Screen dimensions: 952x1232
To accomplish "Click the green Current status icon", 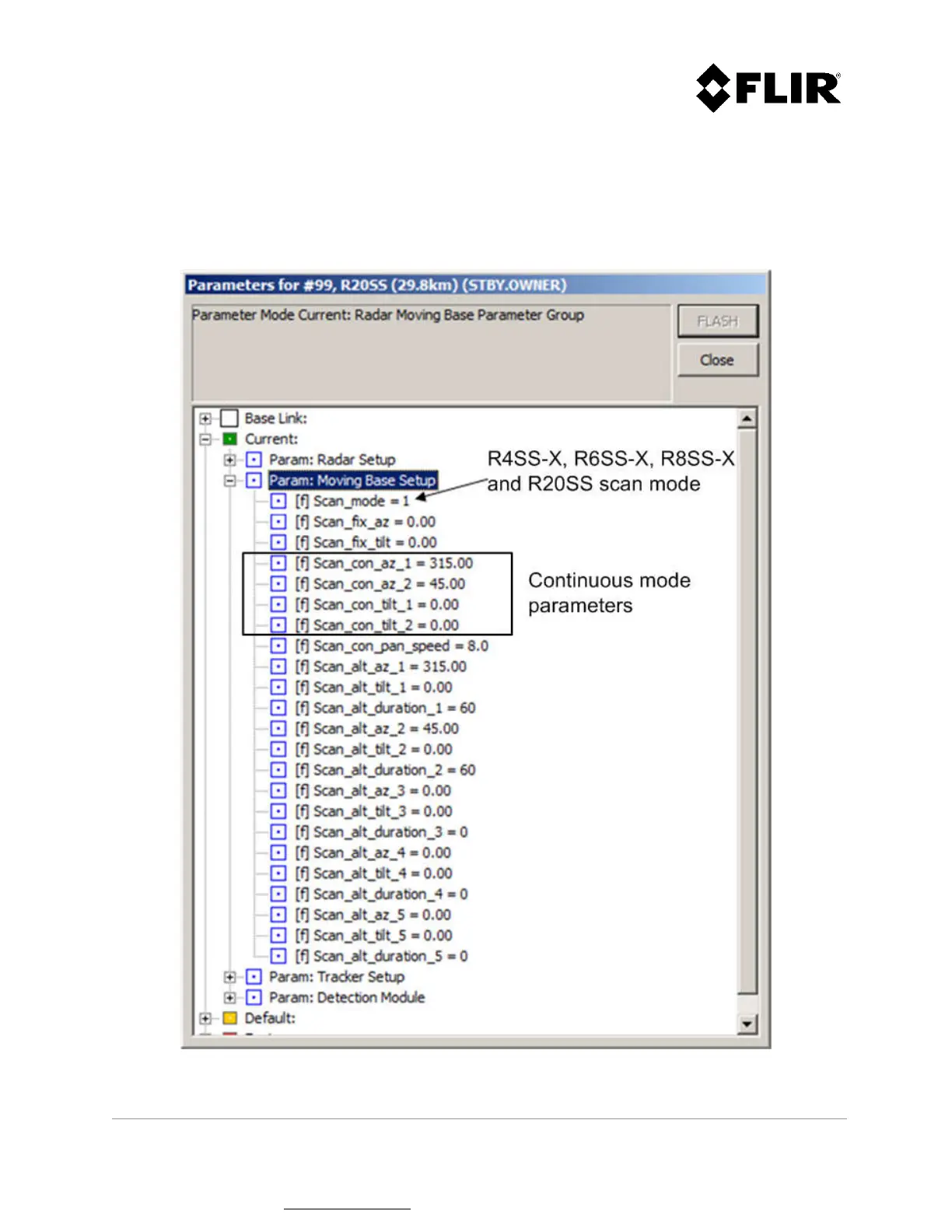I will click(x=229, y=439).
